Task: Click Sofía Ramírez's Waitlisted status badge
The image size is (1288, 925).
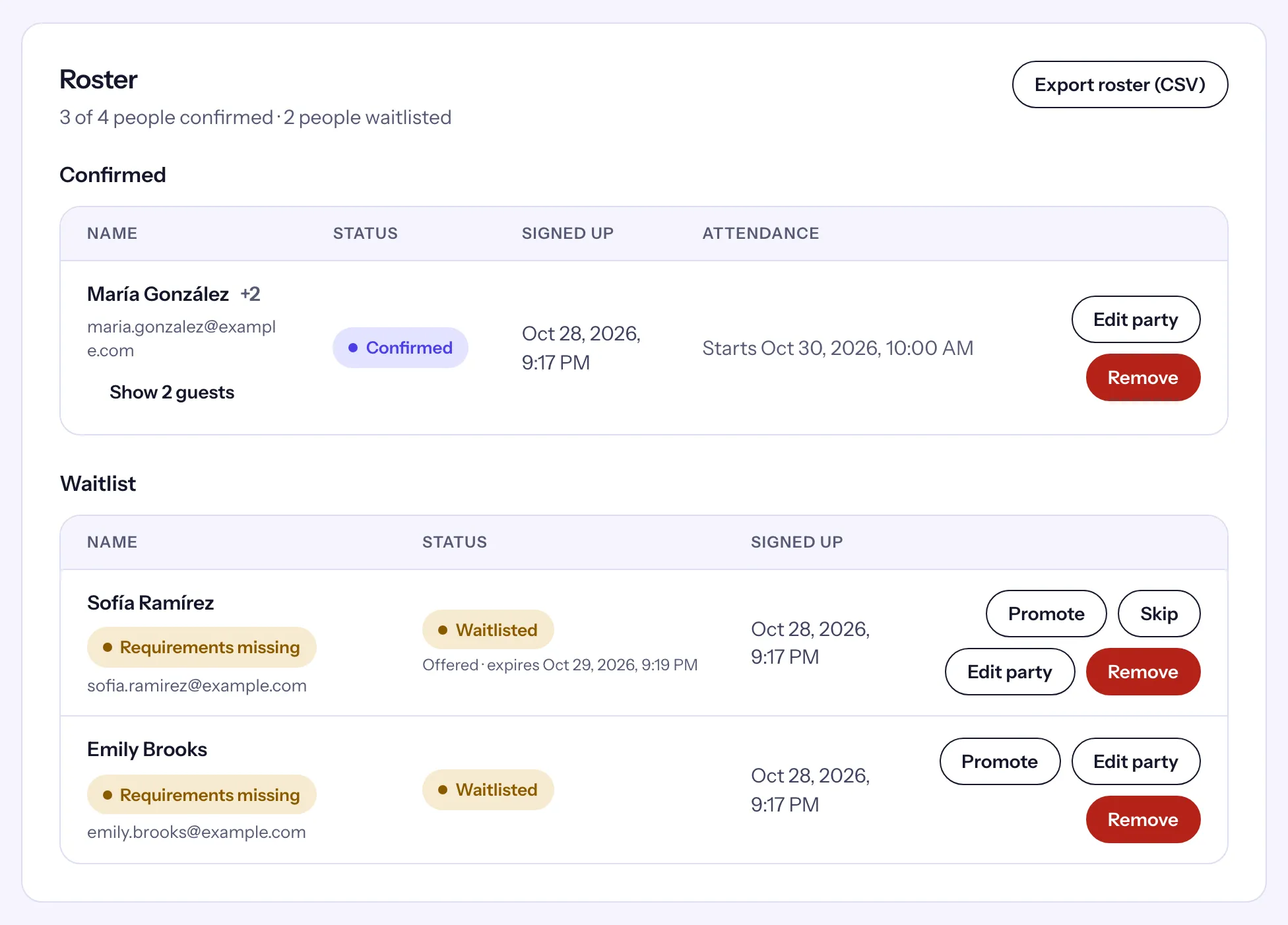Action: point(488,630)
